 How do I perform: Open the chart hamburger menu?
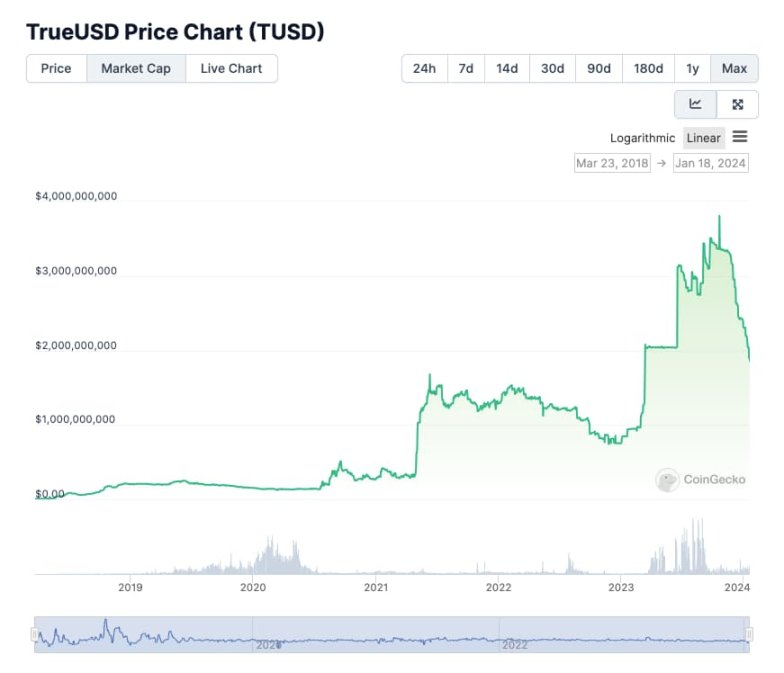[740, 136]
